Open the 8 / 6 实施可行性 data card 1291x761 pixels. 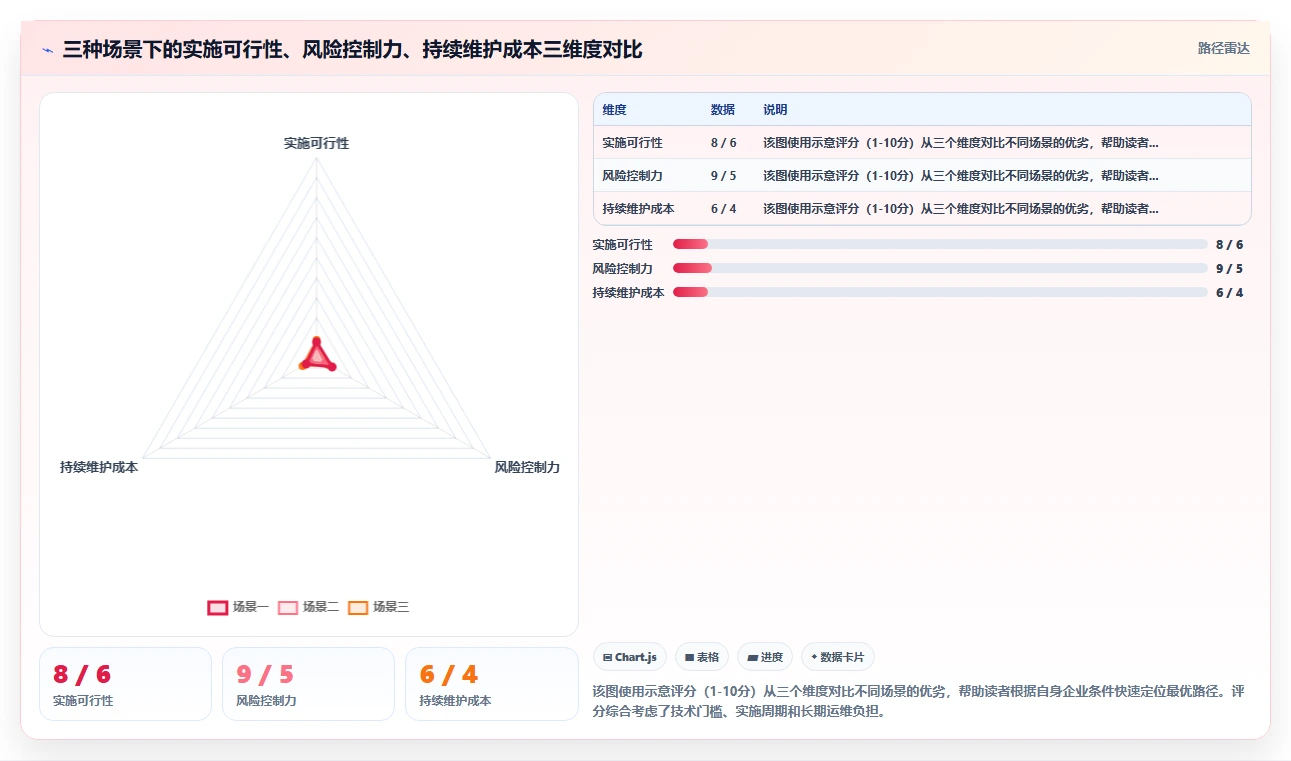pos(125,684)
